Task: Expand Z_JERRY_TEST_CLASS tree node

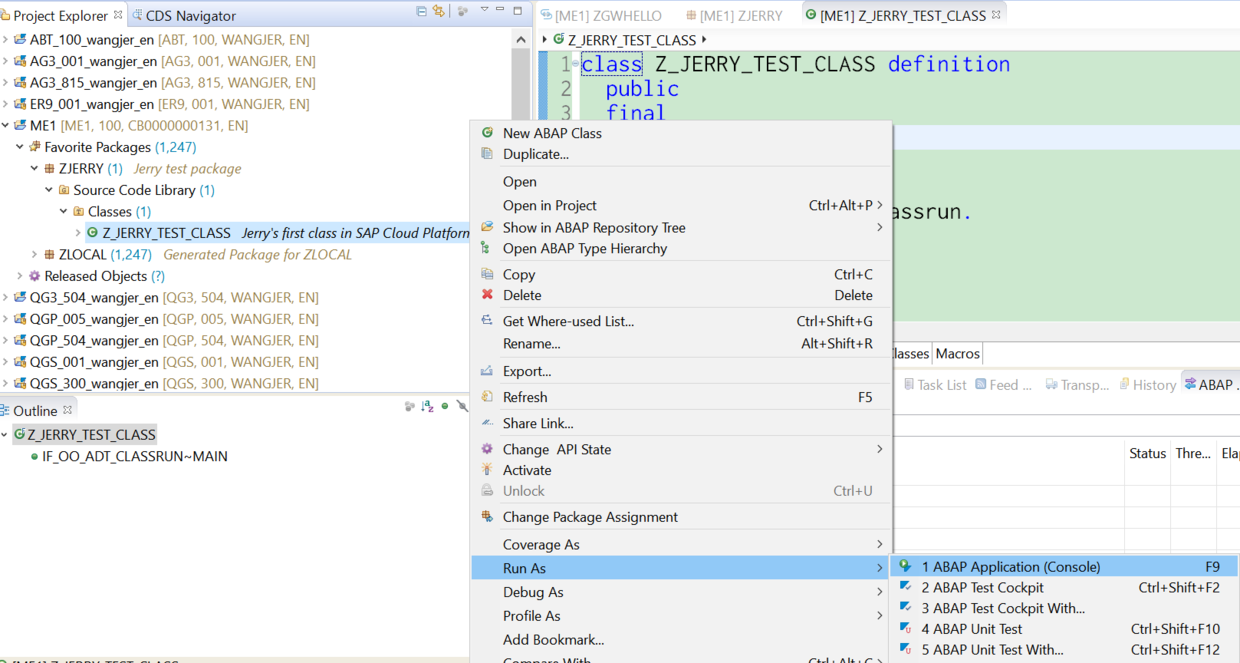Action: (x=79, y=233)
